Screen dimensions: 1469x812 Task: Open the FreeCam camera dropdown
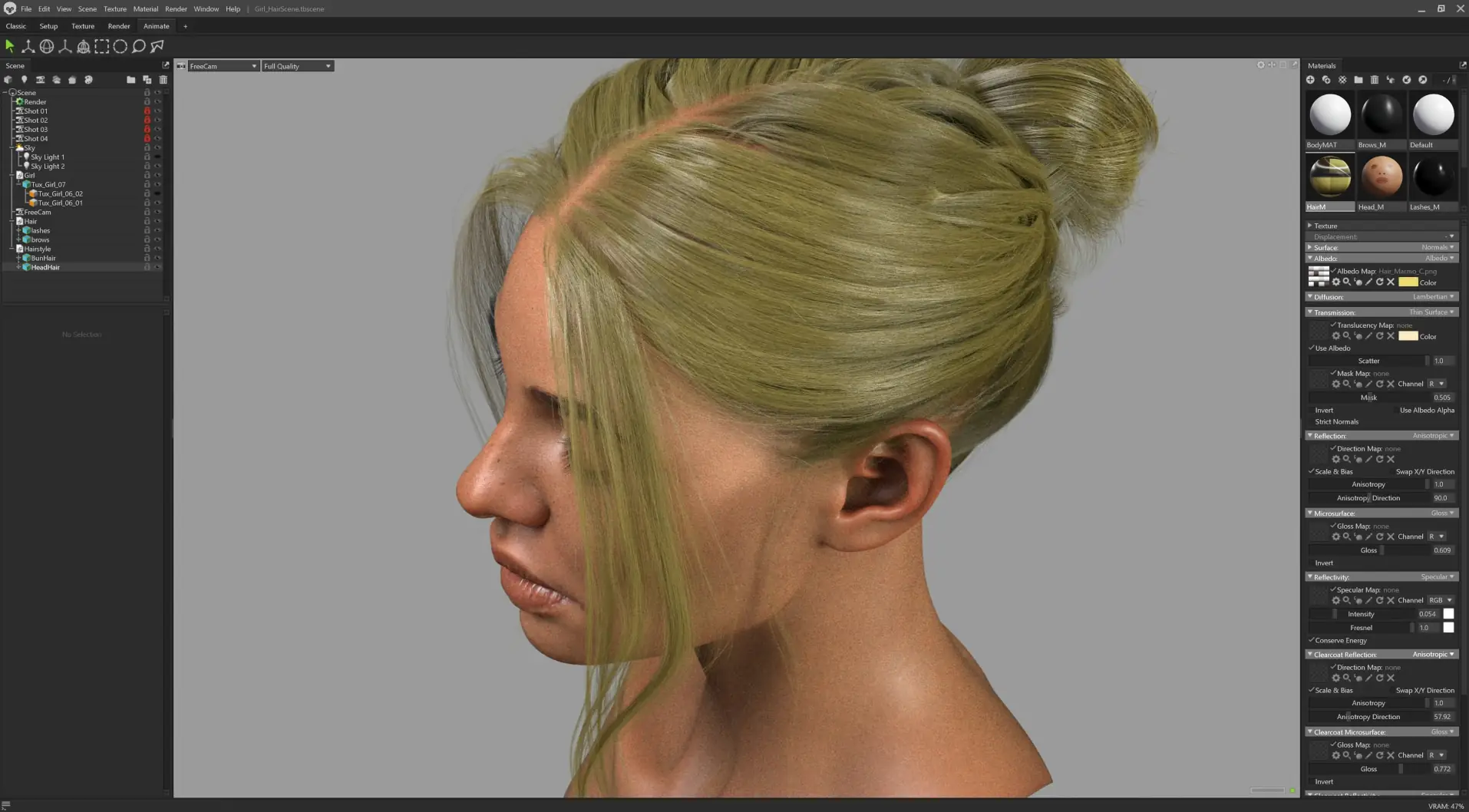223,66
